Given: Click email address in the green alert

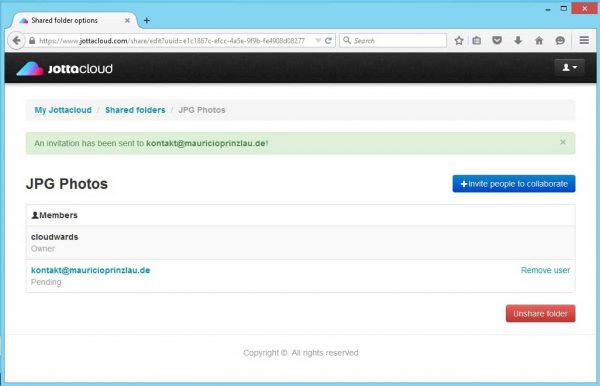Looking at the screenshot, I should tap(206, 143).
